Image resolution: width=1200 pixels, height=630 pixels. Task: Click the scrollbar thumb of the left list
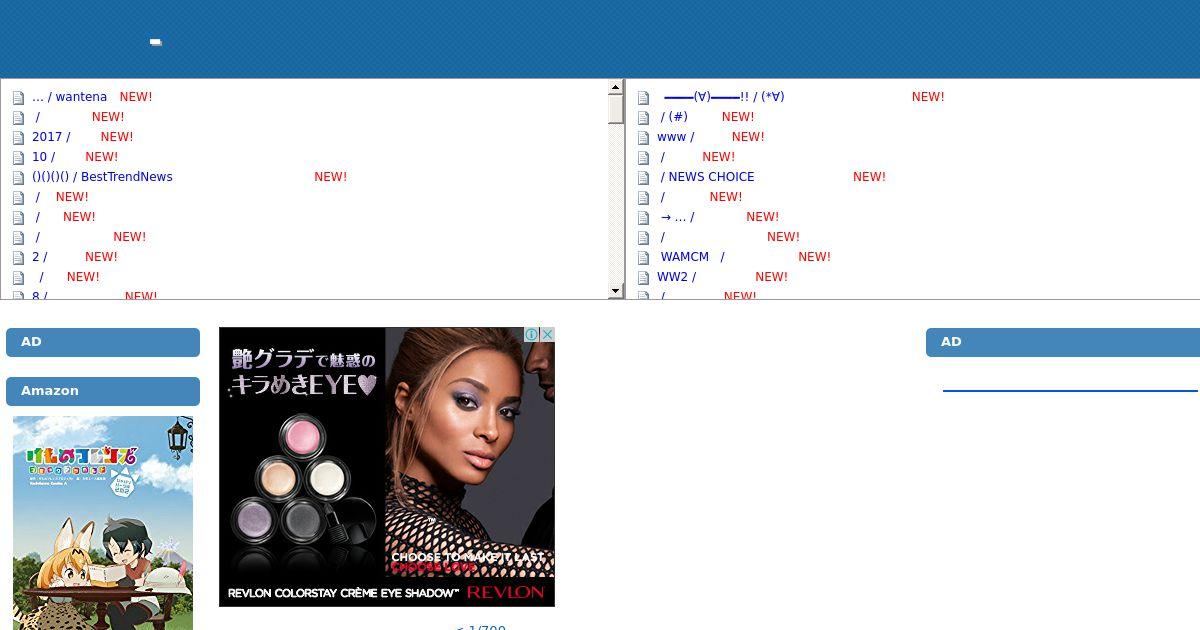point(616,109)
